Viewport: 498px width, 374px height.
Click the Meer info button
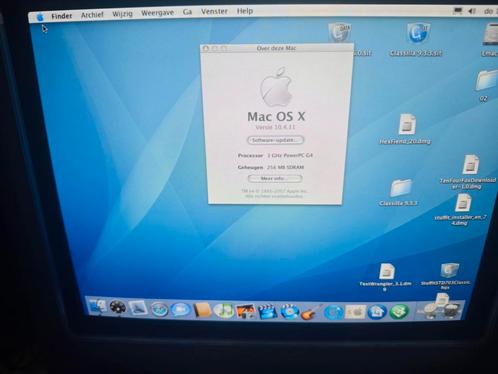click(x=275, y=178)
